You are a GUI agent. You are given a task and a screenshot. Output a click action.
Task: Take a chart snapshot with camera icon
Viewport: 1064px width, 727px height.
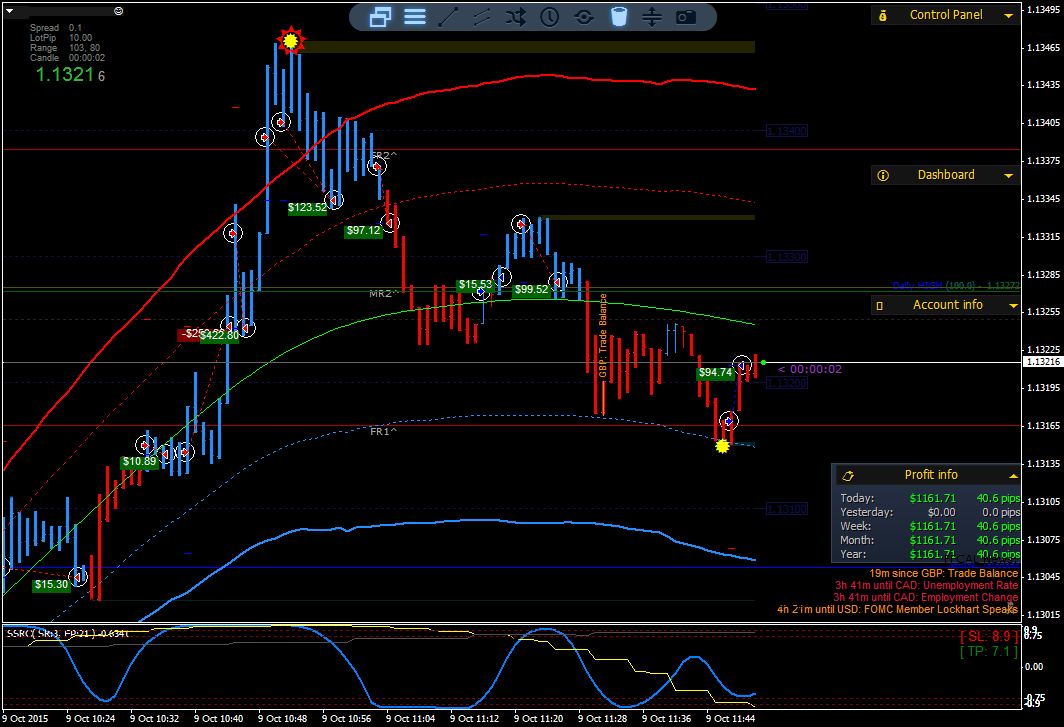click(686, 18)
